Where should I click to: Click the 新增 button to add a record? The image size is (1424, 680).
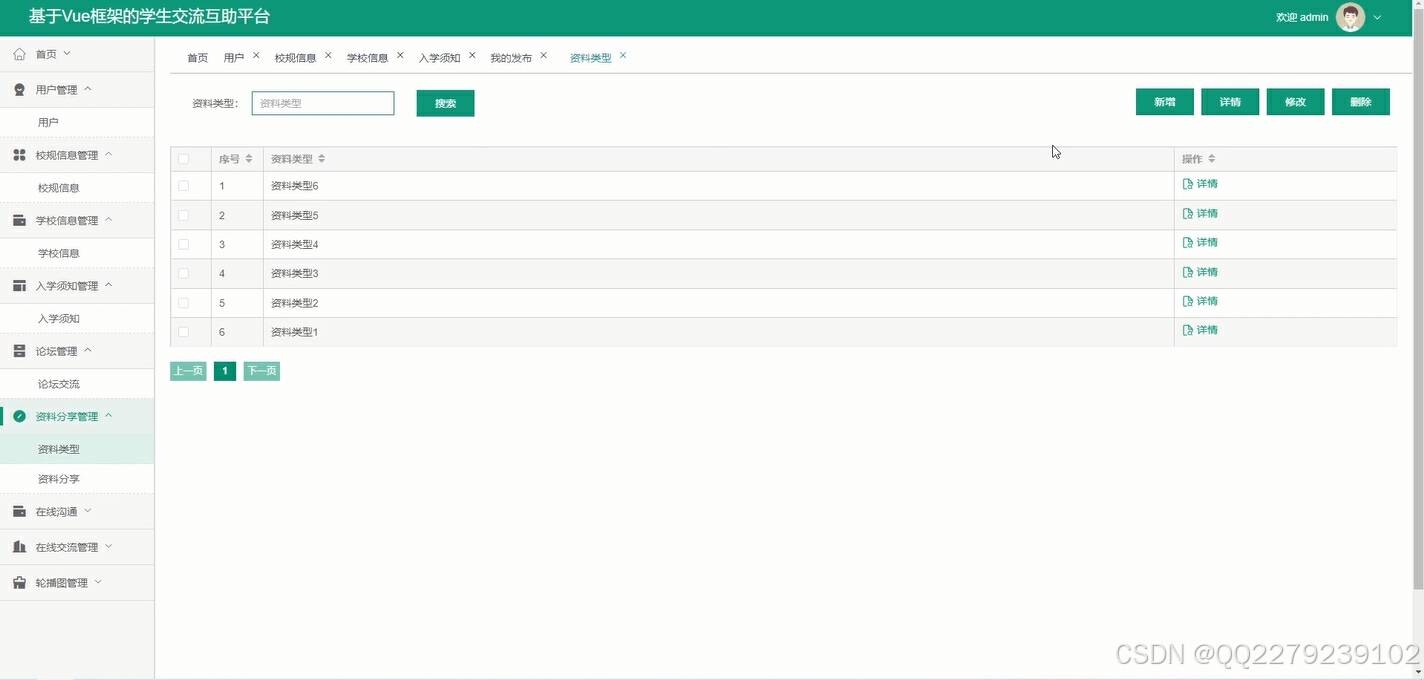1164,101
